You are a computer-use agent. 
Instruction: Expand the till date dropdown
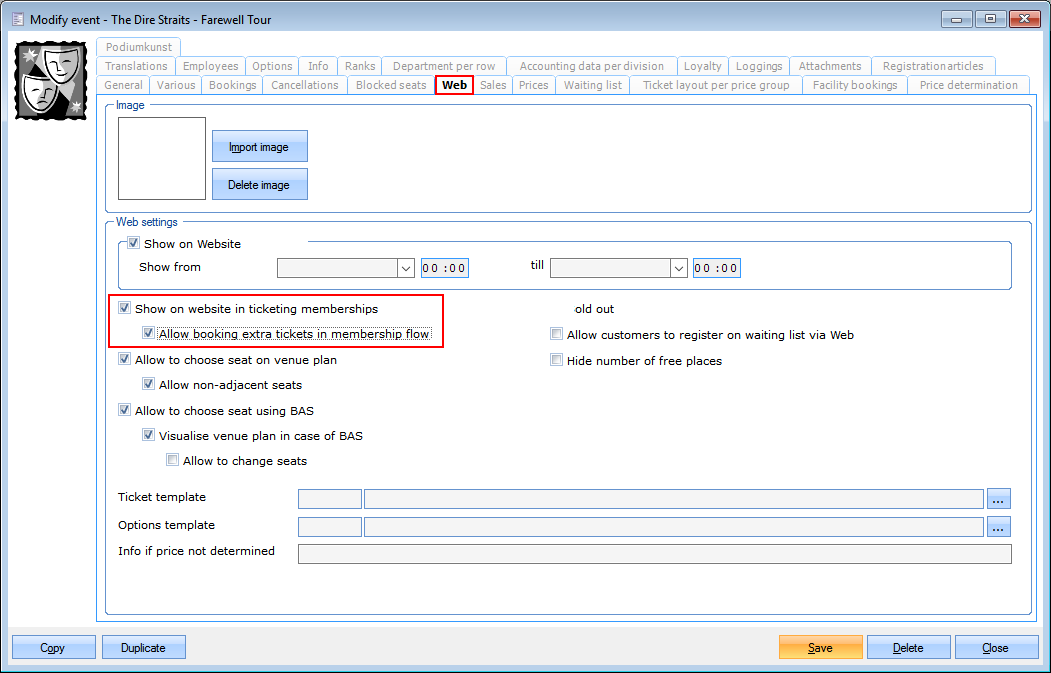pos(679,268)
